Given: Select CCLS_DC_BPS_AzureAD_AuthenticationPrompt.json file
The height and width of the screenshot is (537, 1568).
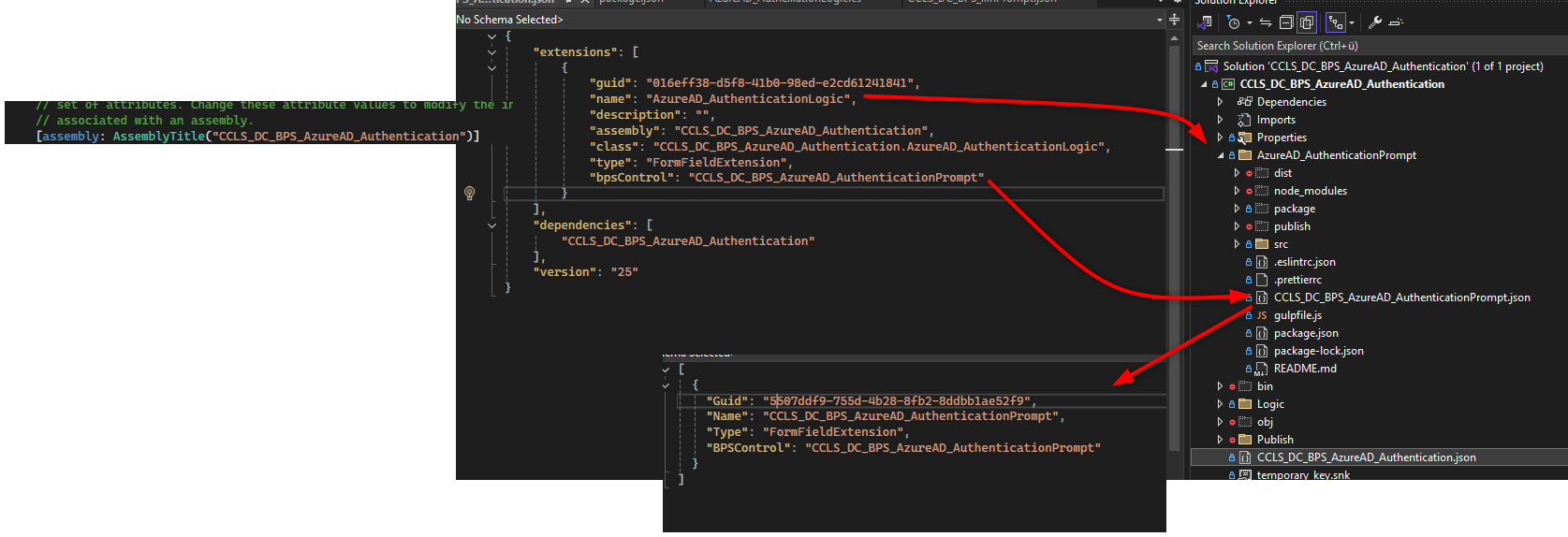Looking at the screenshot, I should [1401, 298].
